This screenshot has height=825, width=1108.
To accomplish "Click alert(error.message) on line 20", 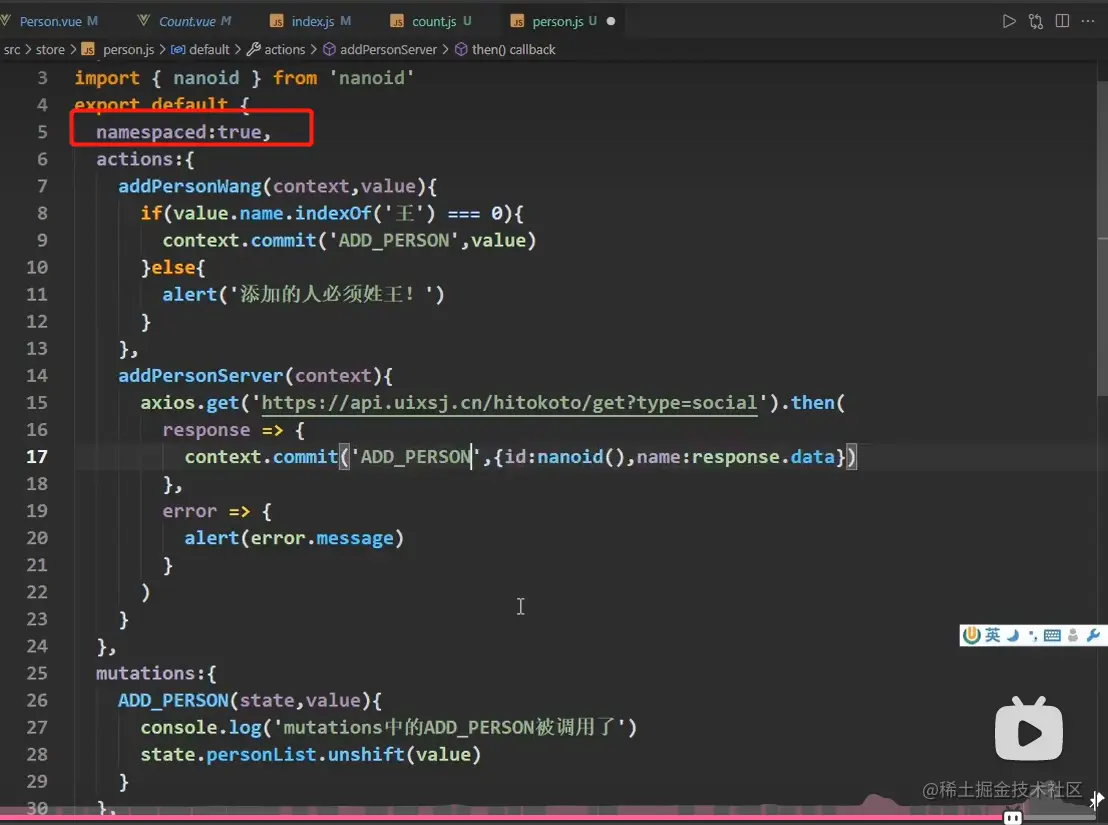I will 294,538.
